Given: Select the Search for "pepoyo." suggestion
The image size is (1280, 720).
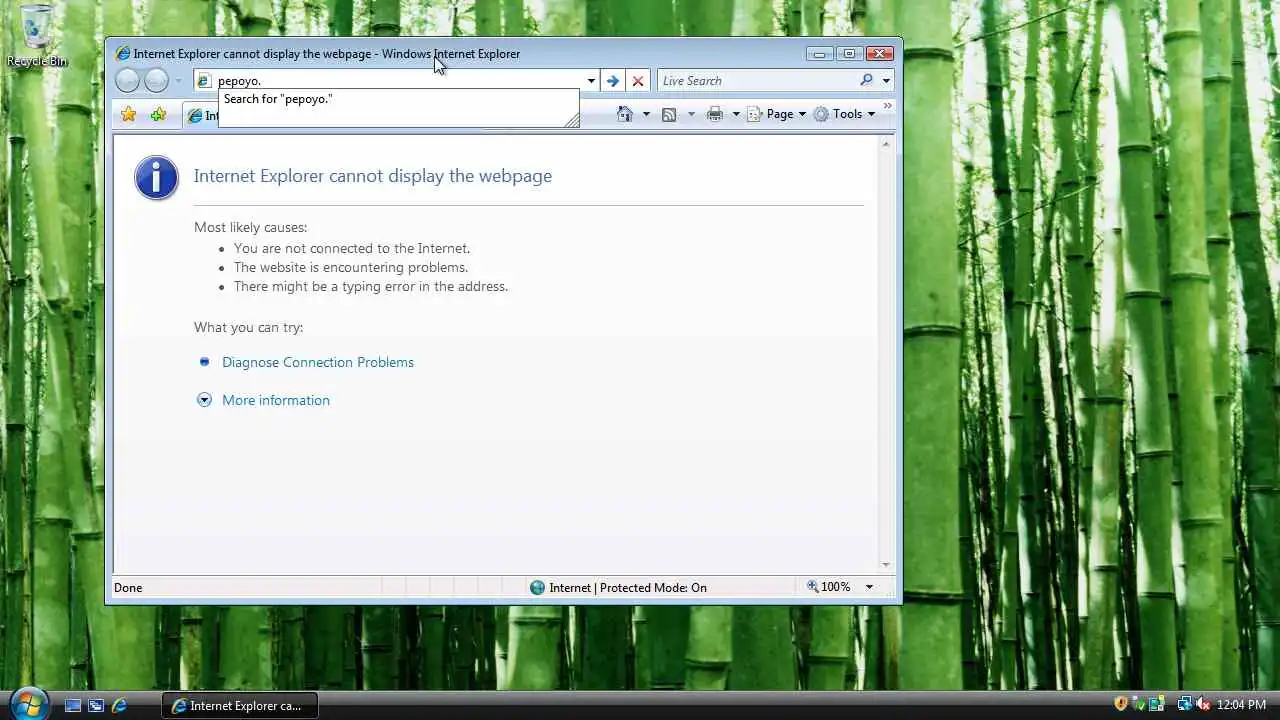Looking at the screenshot, I should click(398, 99).
